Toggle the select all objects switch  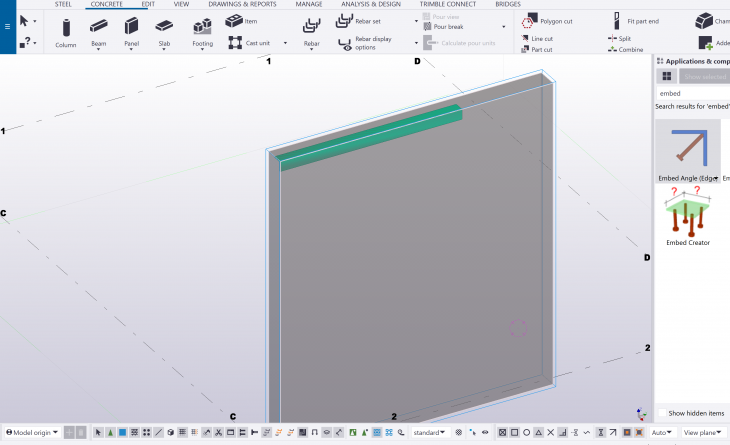click(99, 433)
